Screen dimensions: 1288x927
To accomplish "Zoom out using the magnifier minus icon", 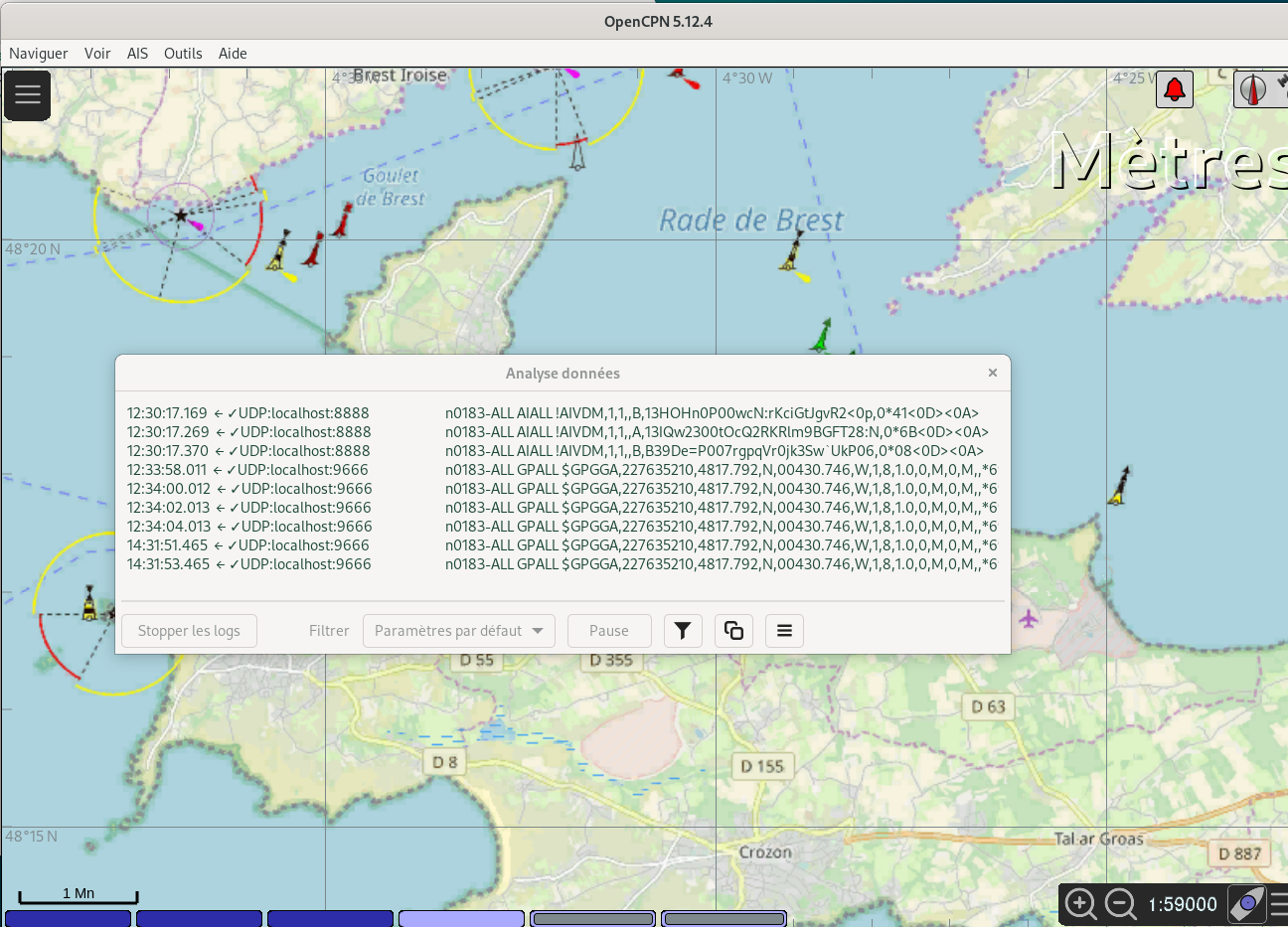I will [1118, 904].
